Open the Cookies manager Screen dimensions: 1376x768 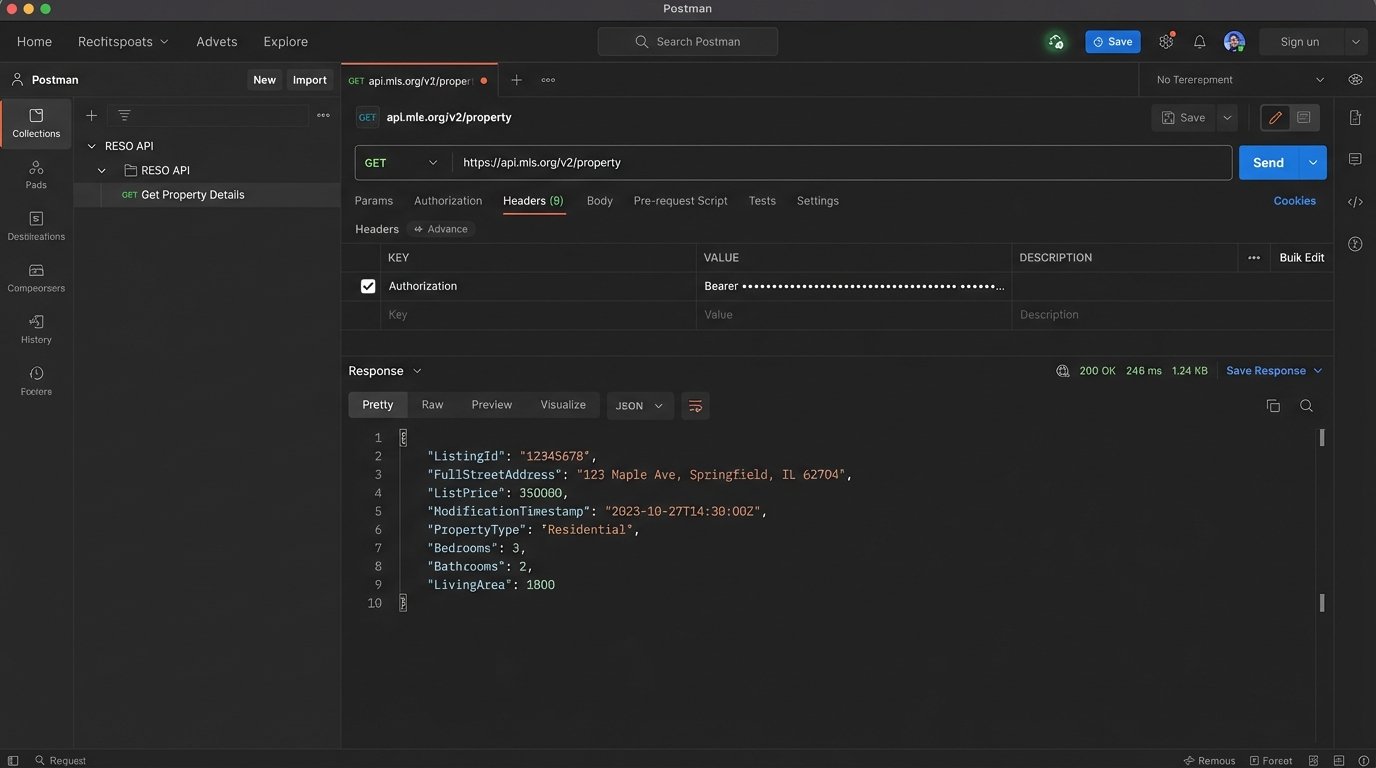pos(1294,201)
